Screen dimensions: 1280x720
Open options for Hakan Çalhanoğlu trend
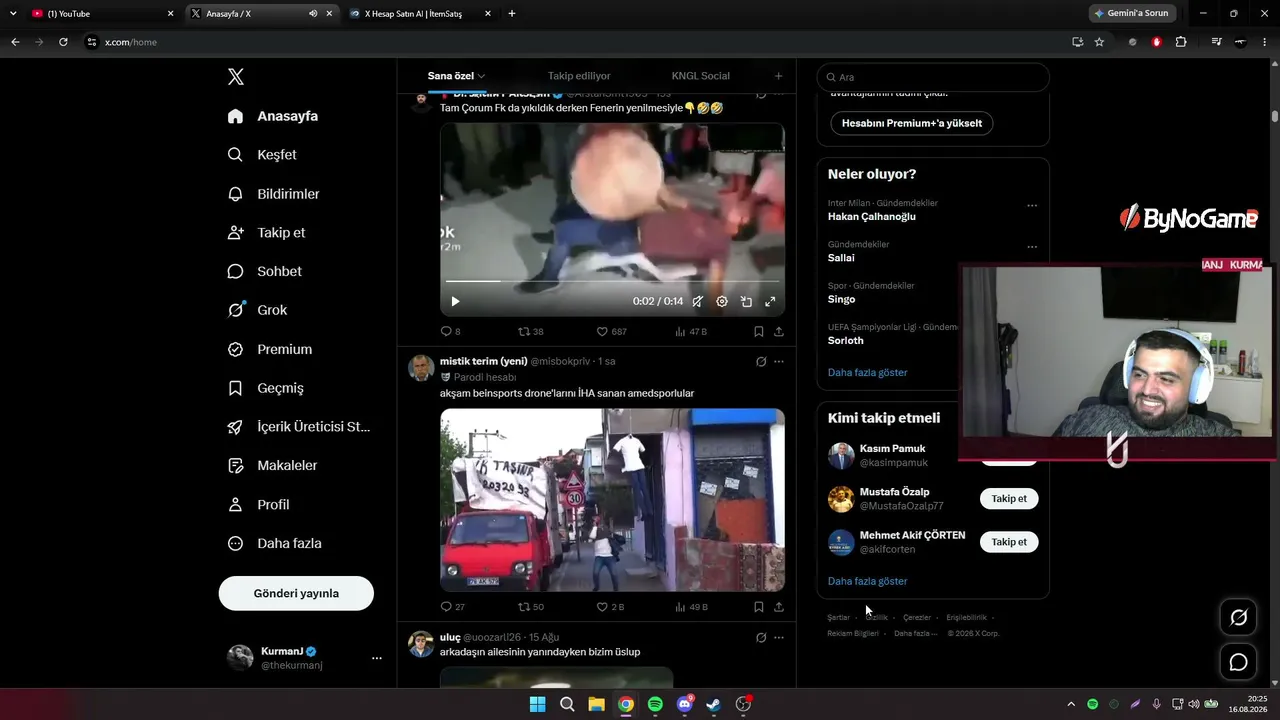click(1032, 206)
